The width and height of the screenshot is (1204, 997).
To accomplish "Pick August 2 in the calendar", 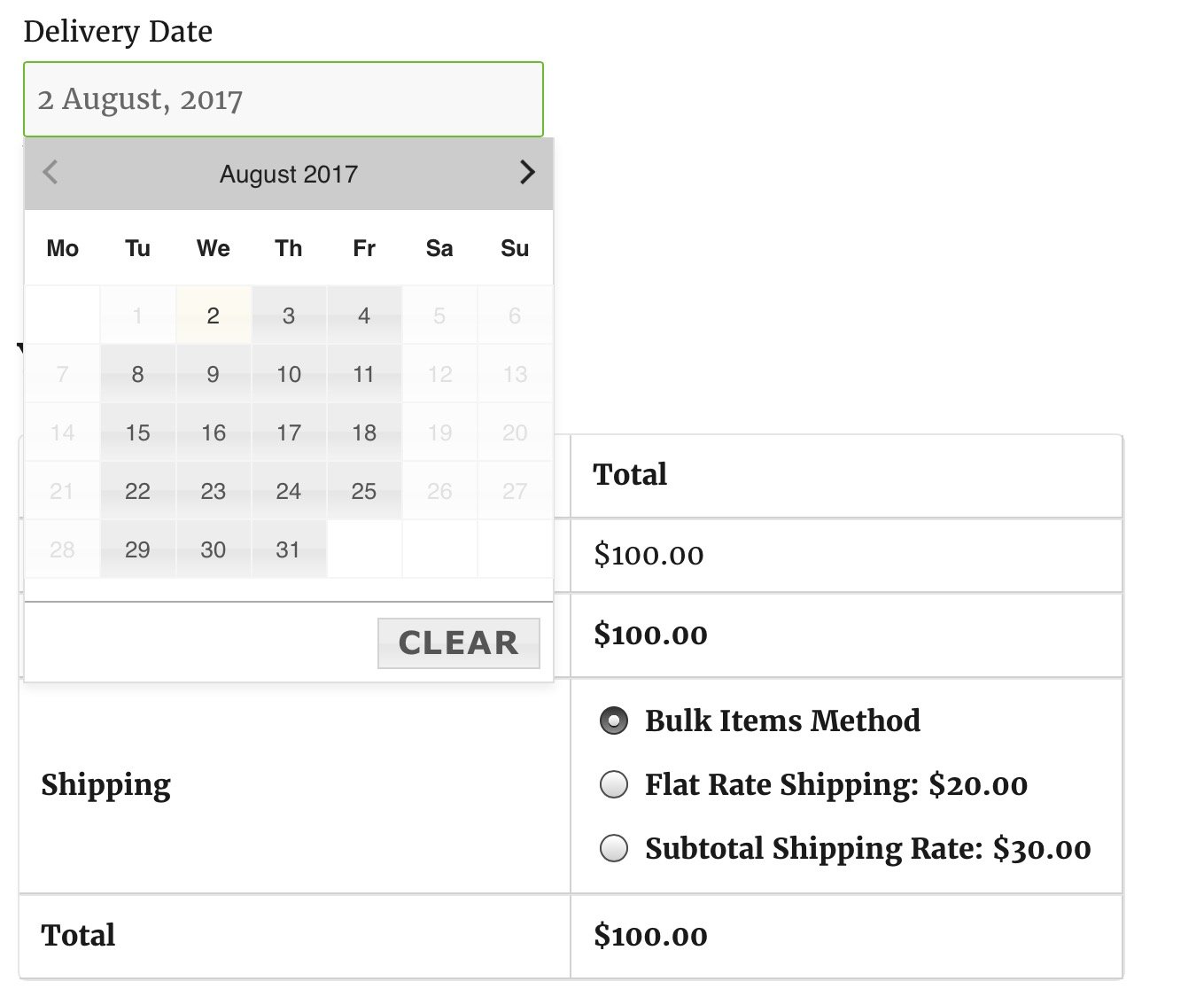I will 214,315.
